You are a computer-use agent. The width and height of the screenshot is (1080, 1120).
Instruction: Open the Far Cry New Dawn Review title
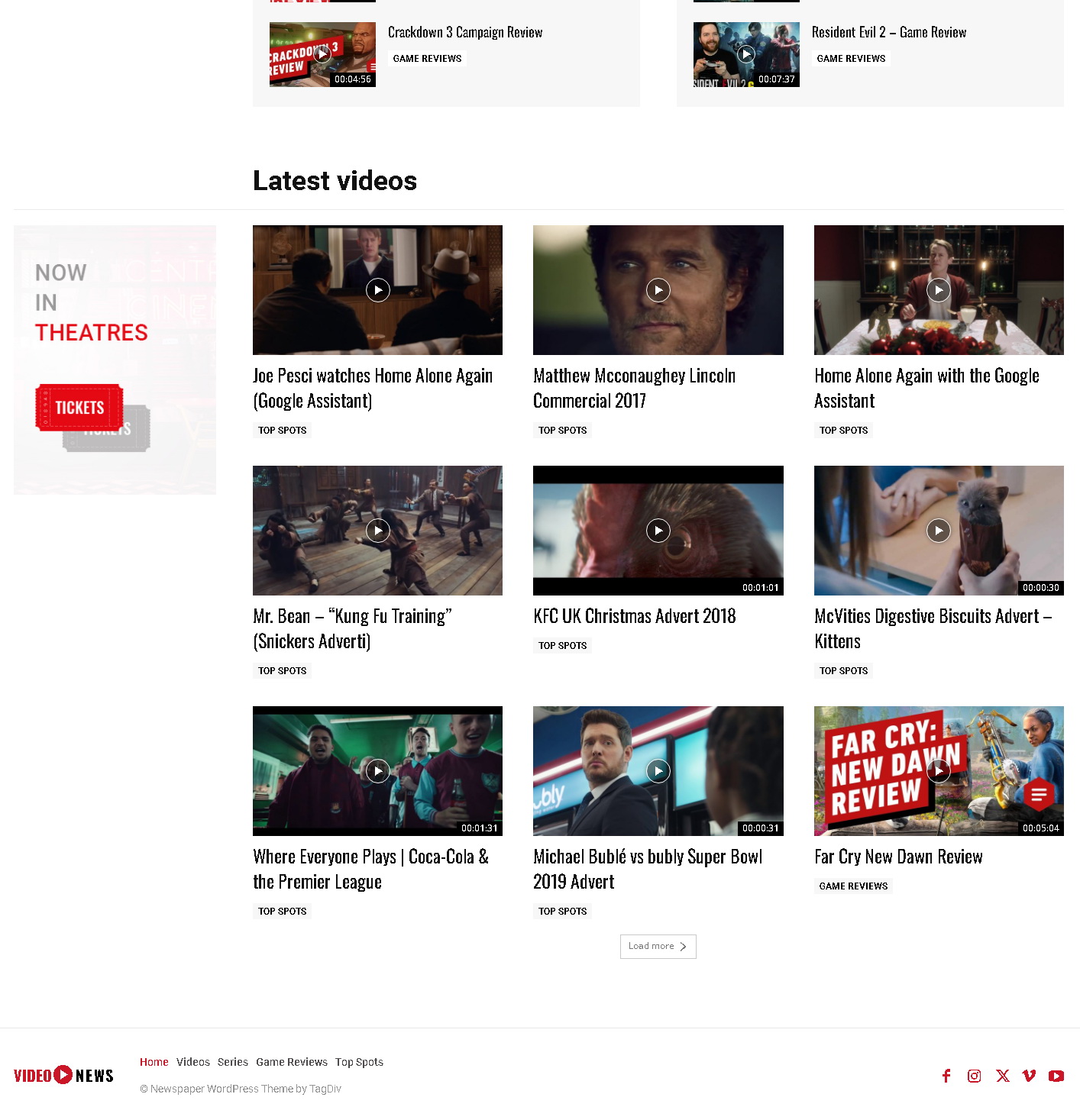[x=898, y=857]
